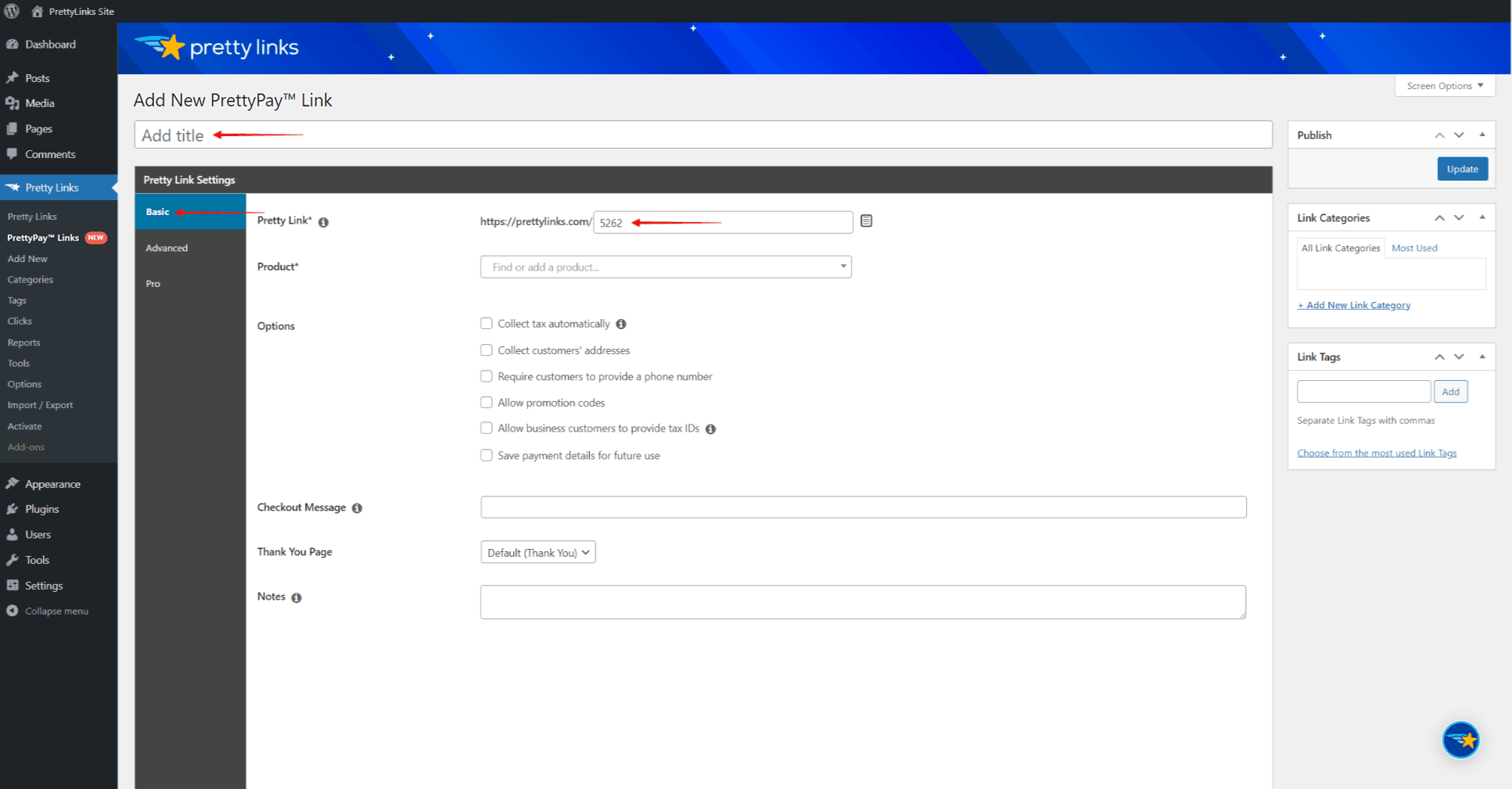Open the Pretty Links chat widget bottom right
The width and height of the screenshot is (1512, 789).
(x=1460, y=739)
